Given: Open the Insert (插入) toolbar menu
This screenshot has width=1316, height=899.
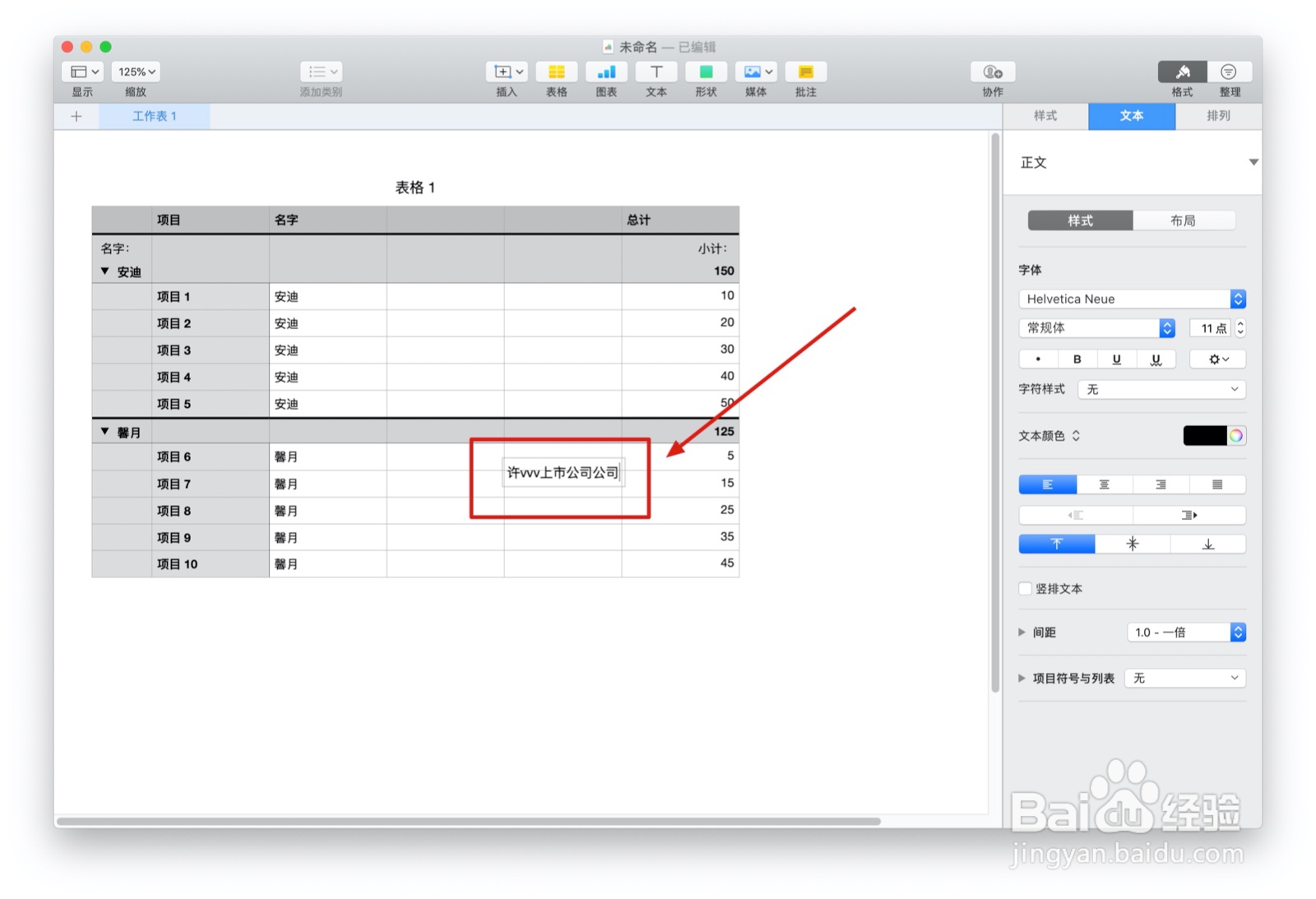Looking at the screenshot, I should (x=507, y=72).
